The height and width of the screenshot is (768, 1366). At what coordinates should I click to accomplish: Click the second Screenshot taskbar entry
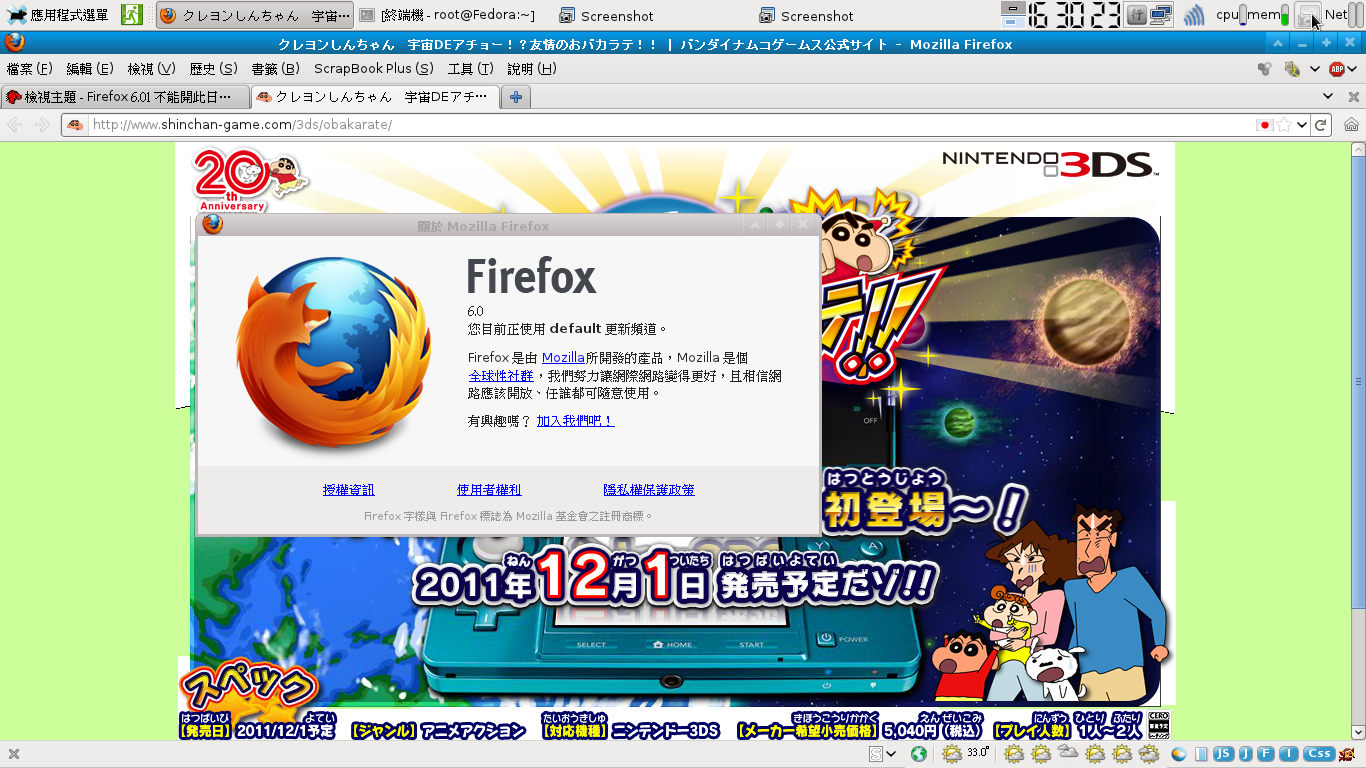[x=806, y=15]
